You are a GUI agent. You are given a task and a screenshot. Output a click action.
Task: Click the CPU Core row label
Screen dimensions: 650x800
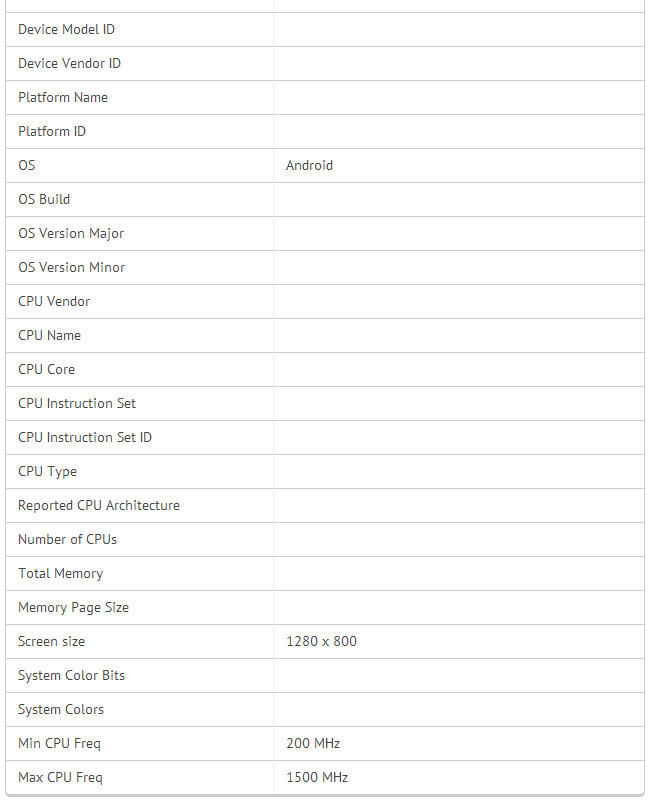tap(47, 370)
